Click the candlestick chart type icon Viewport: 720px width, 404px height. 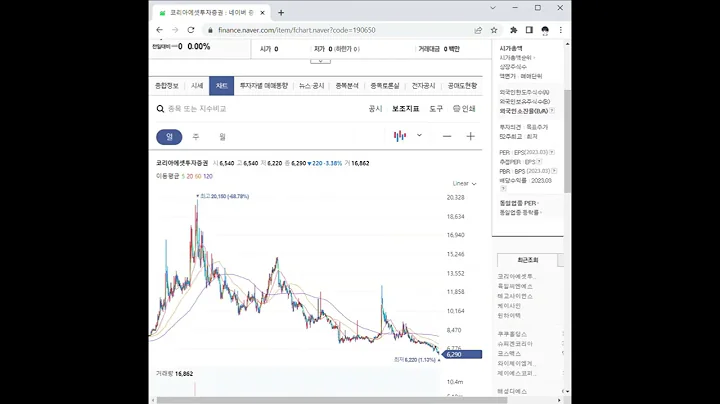point(400,136)
